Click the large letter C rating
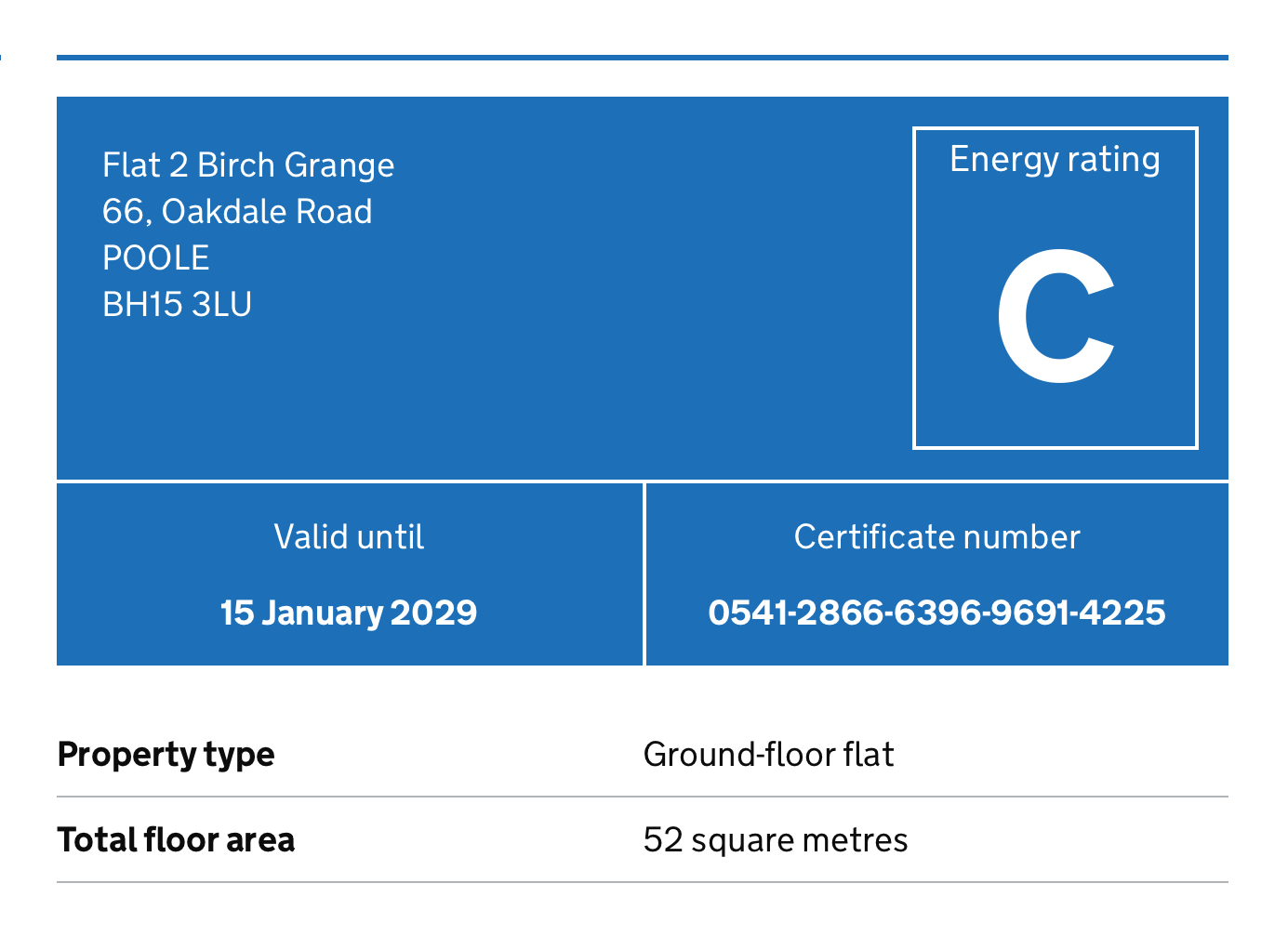1288x936 pixels. point(1055,316)
